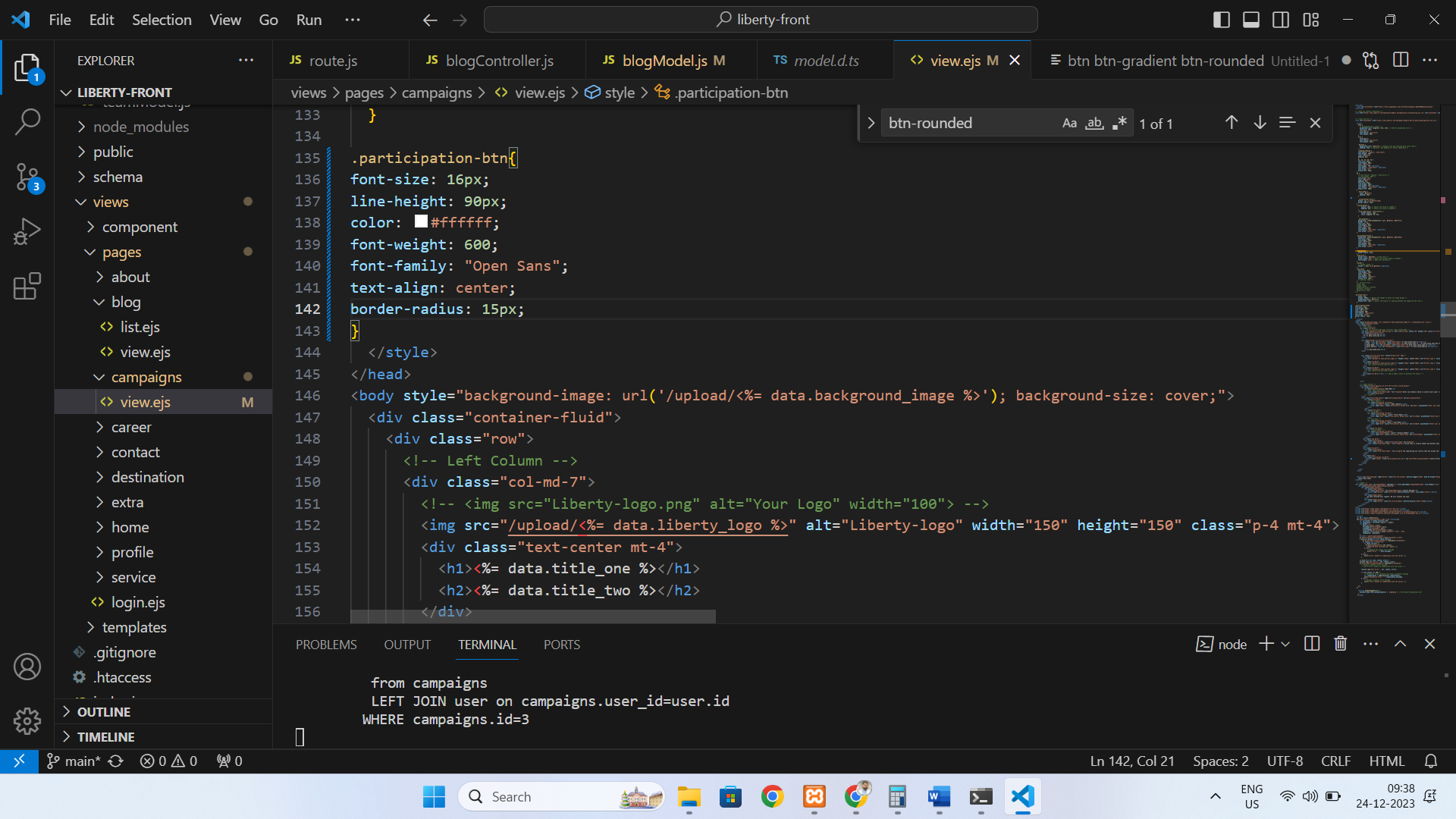Collapse the campaigns folder
The height and width of the screenshot is (819, 1456).
[x=146, y=377]
